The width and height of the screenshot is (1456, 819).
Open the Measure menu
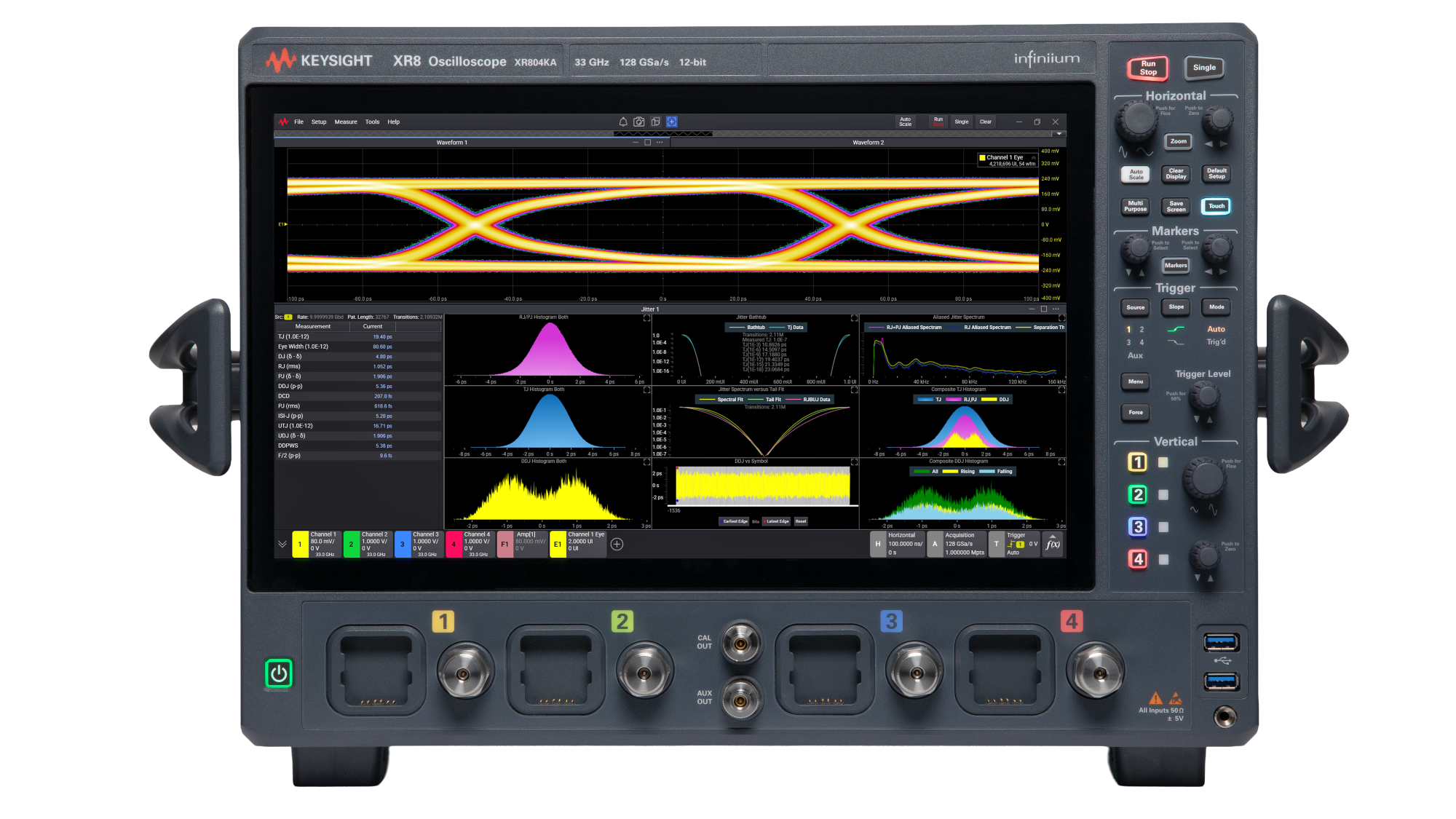346,122
